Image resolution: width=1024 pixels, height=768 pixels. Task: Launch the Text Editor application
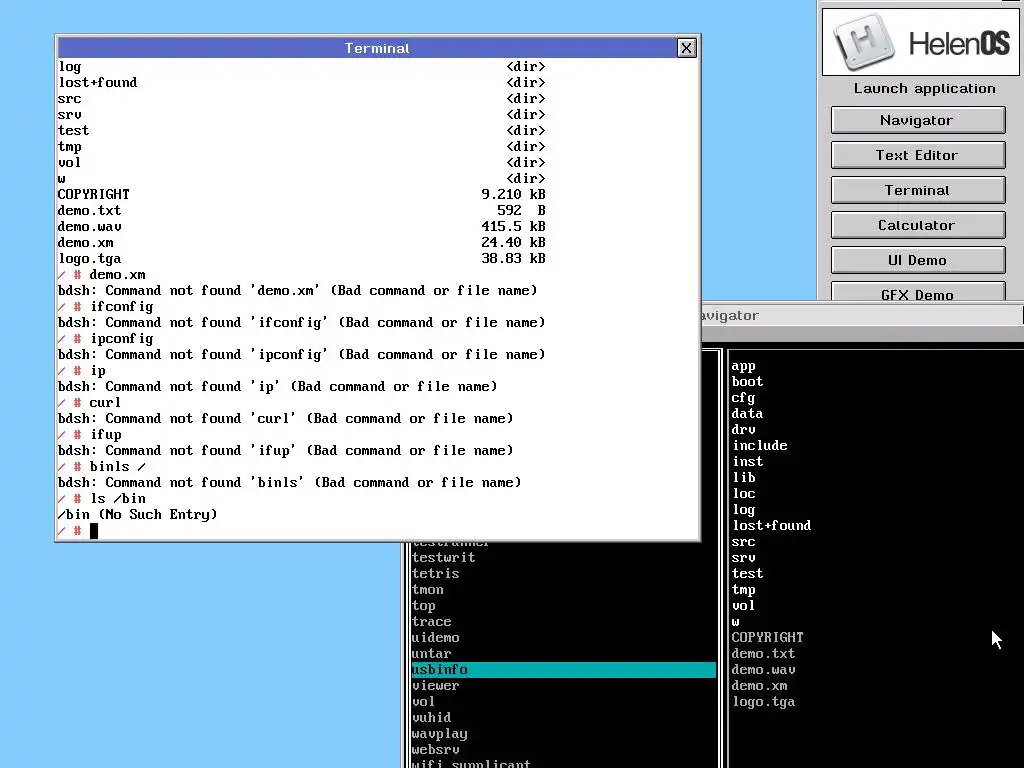[x=918, y=155]
